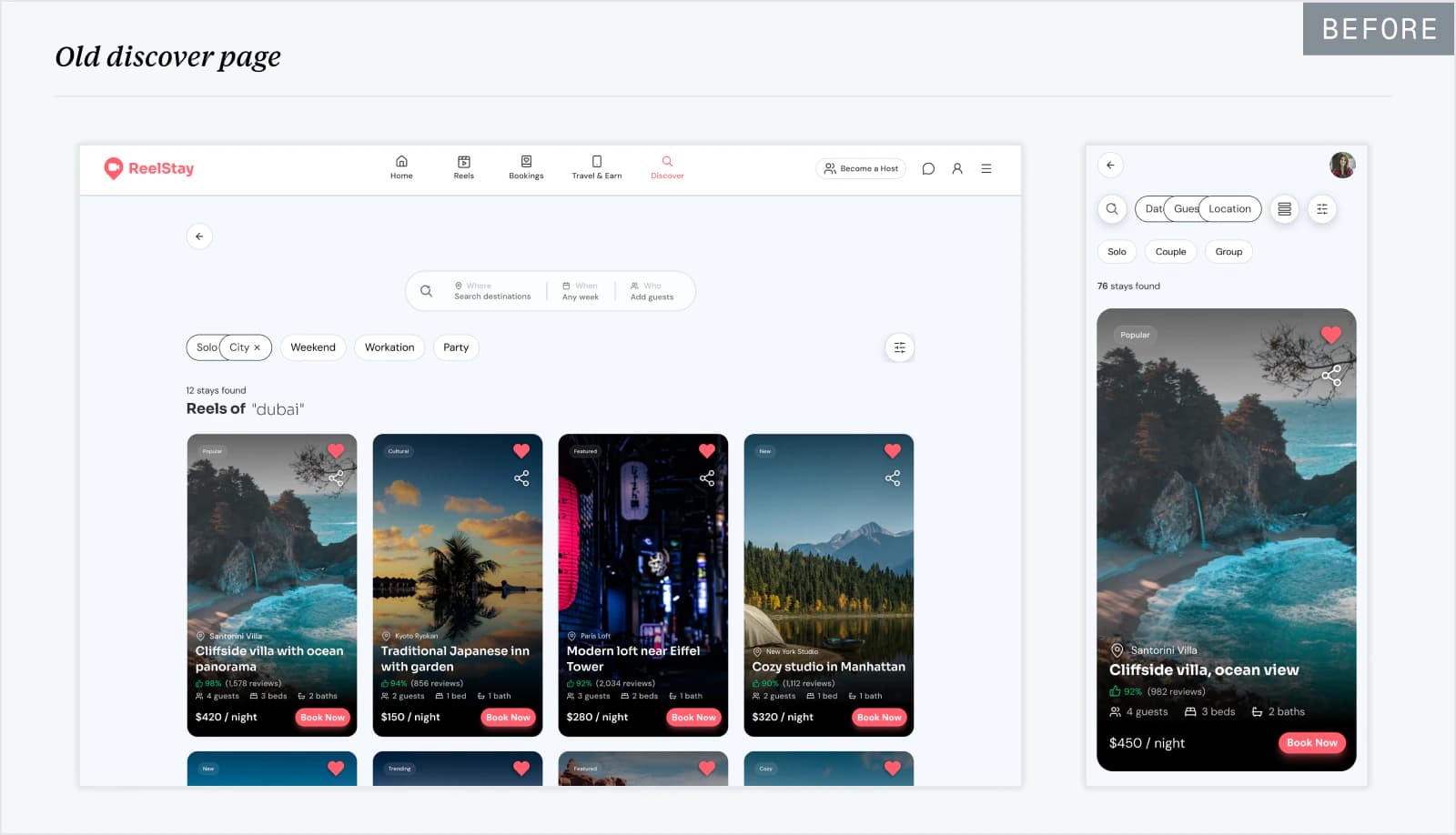Open the user profile icon in header
Viewport: 1456px width, 835px height.
coord(957,168)
